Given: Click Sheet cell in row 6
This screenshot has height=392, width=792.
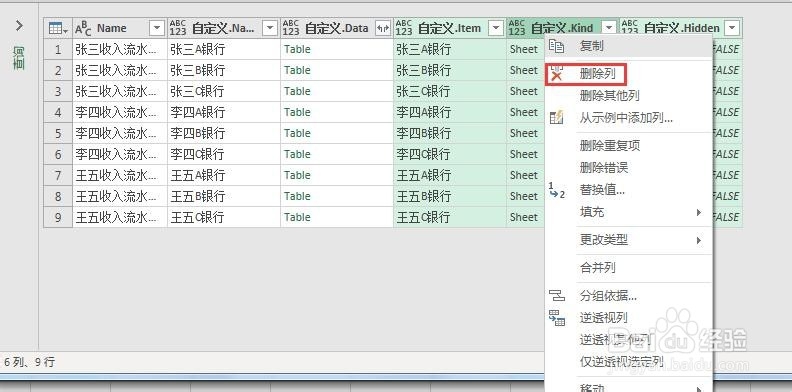Looking at the screenshot, I should point(525,154).
